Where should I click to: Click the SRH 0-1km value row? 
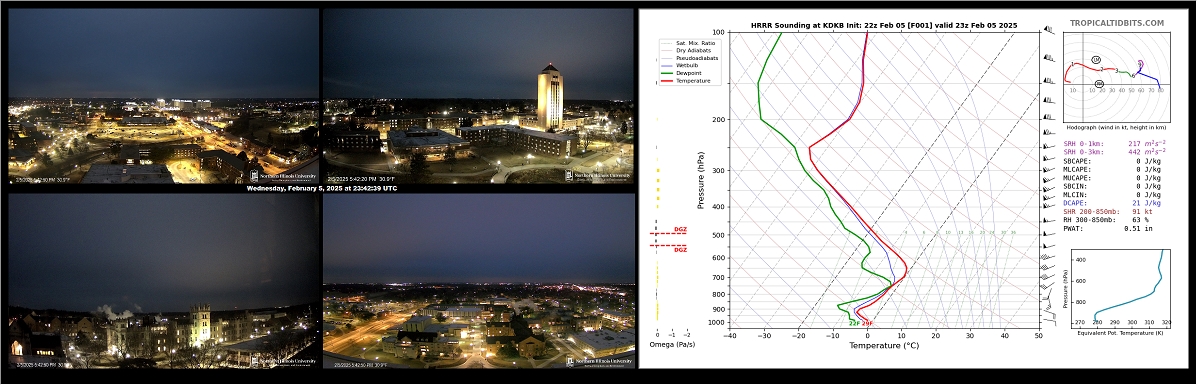1115,144
